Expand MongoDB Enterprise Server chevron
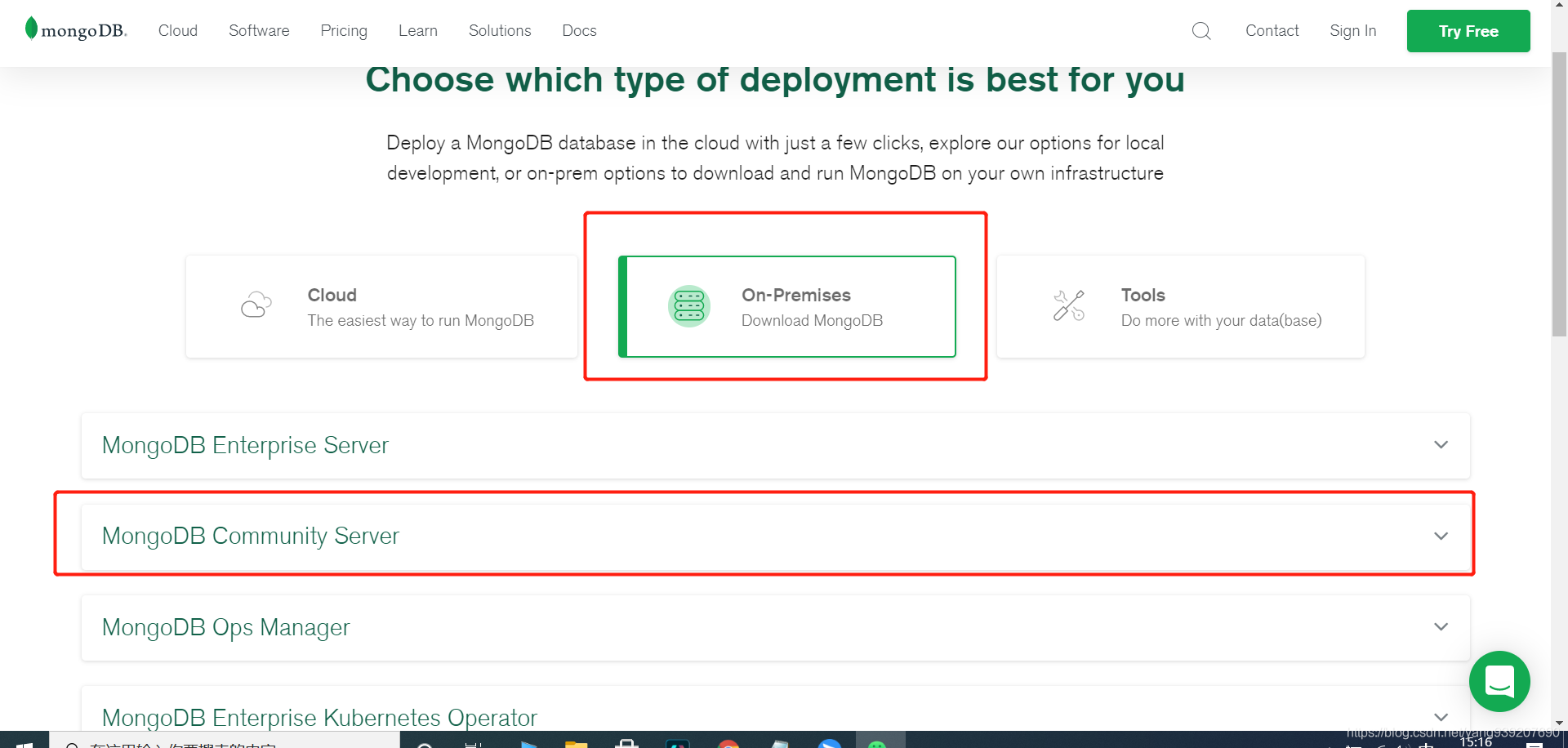This screenshot has height=748, width=1568. 1441,445
